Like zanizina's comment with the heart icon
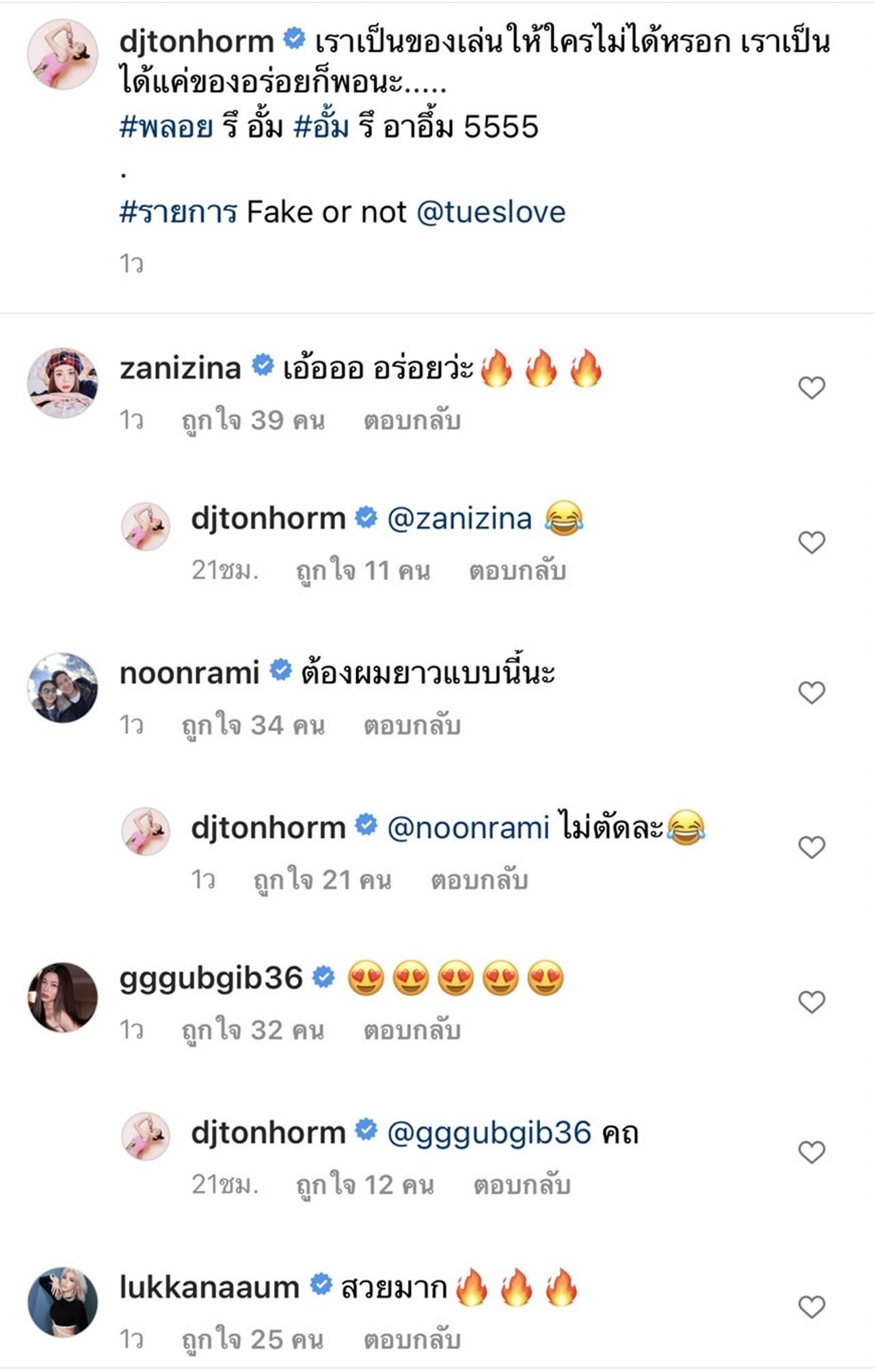Image resolution: width=875 pixels, height=1372 pixels. tap(811, 388)
